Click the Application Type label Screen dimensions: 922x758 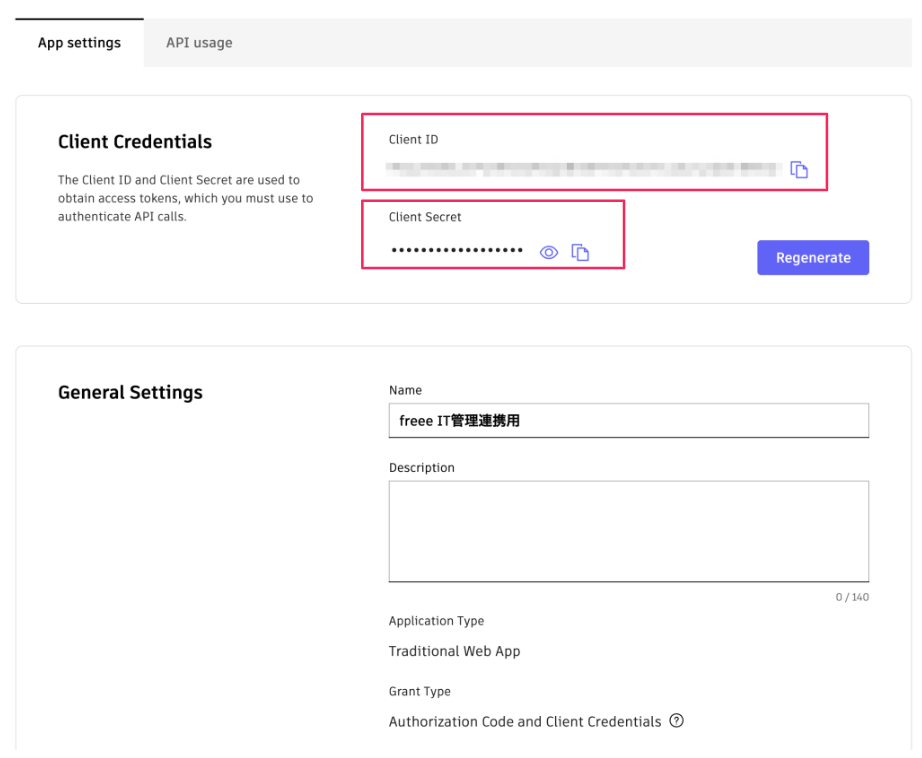pyautogui.click(x=436, y=621)
